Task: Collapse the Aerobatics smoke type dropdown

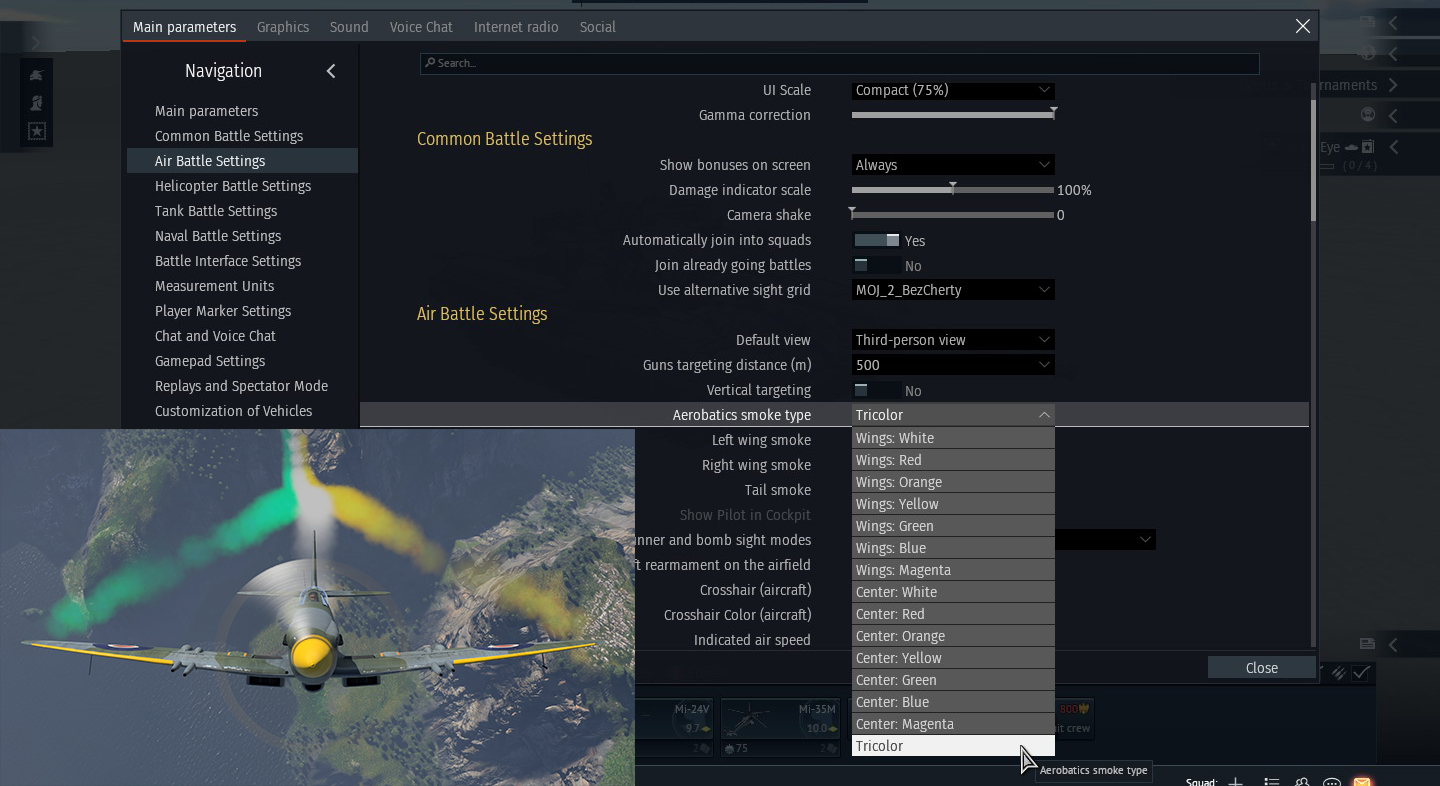Action: (953, 415)
